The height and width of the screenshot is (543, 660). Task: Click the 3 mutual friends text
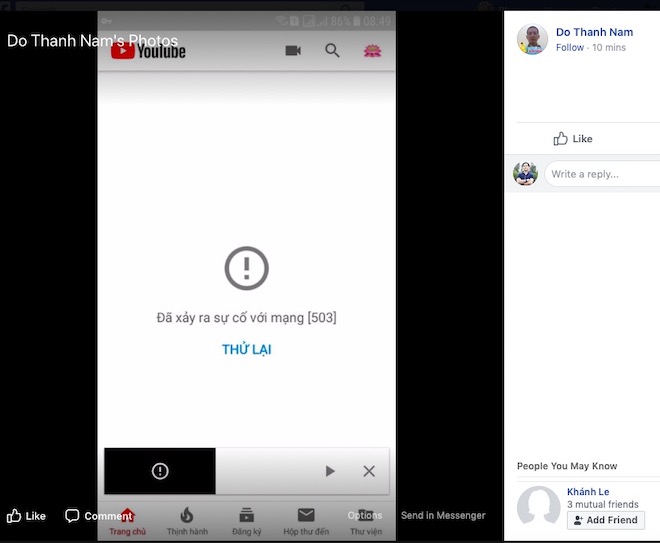click(x=602, y=504)
